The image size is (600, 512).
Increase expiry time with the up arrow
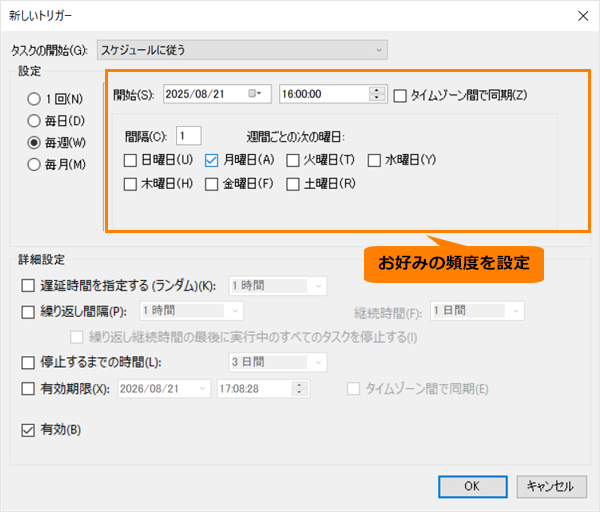300,385
